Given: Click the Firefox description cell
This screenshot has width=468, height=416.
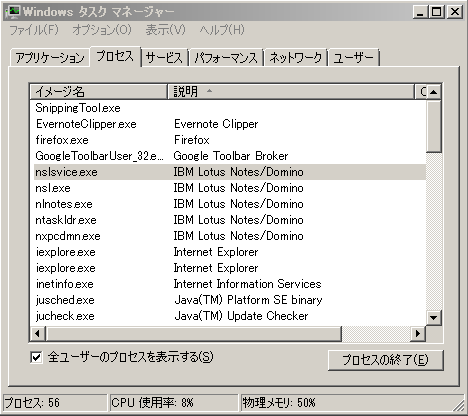Looking at the screenshot, I should tap(192, 140).
